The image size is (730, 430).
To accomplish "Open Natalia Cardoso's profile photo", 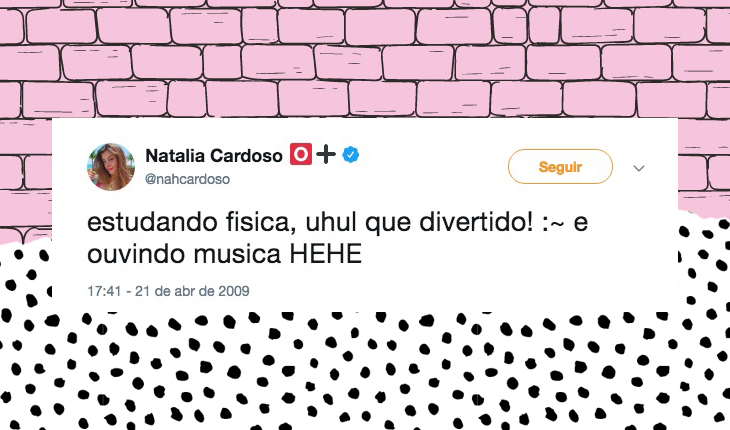I will pyautogui.click(x=111, y=167).
